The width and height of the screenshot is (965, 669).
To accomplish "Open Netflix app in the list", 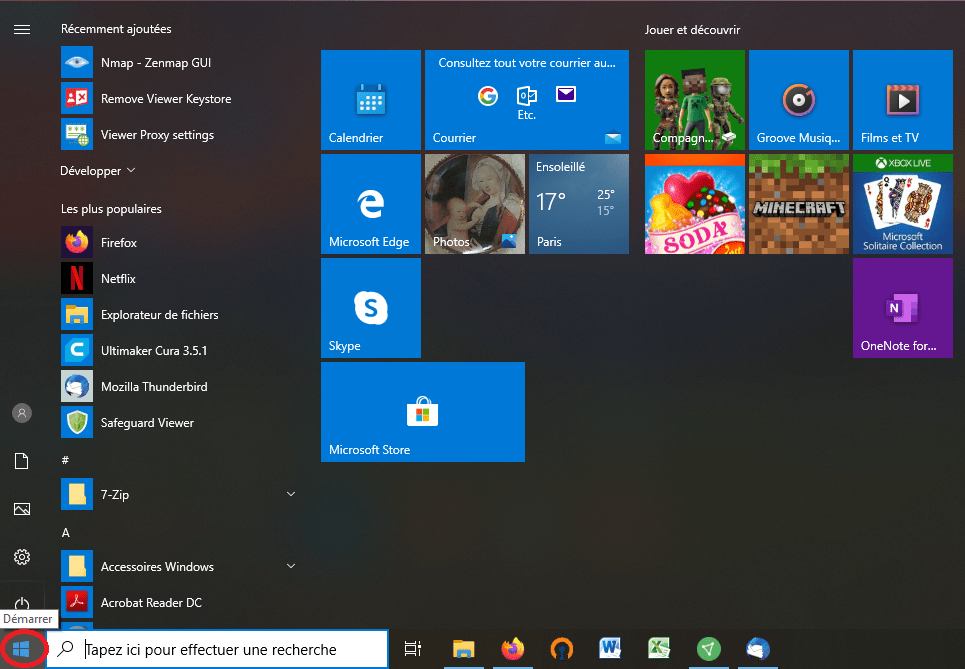I will coord(178,279).
